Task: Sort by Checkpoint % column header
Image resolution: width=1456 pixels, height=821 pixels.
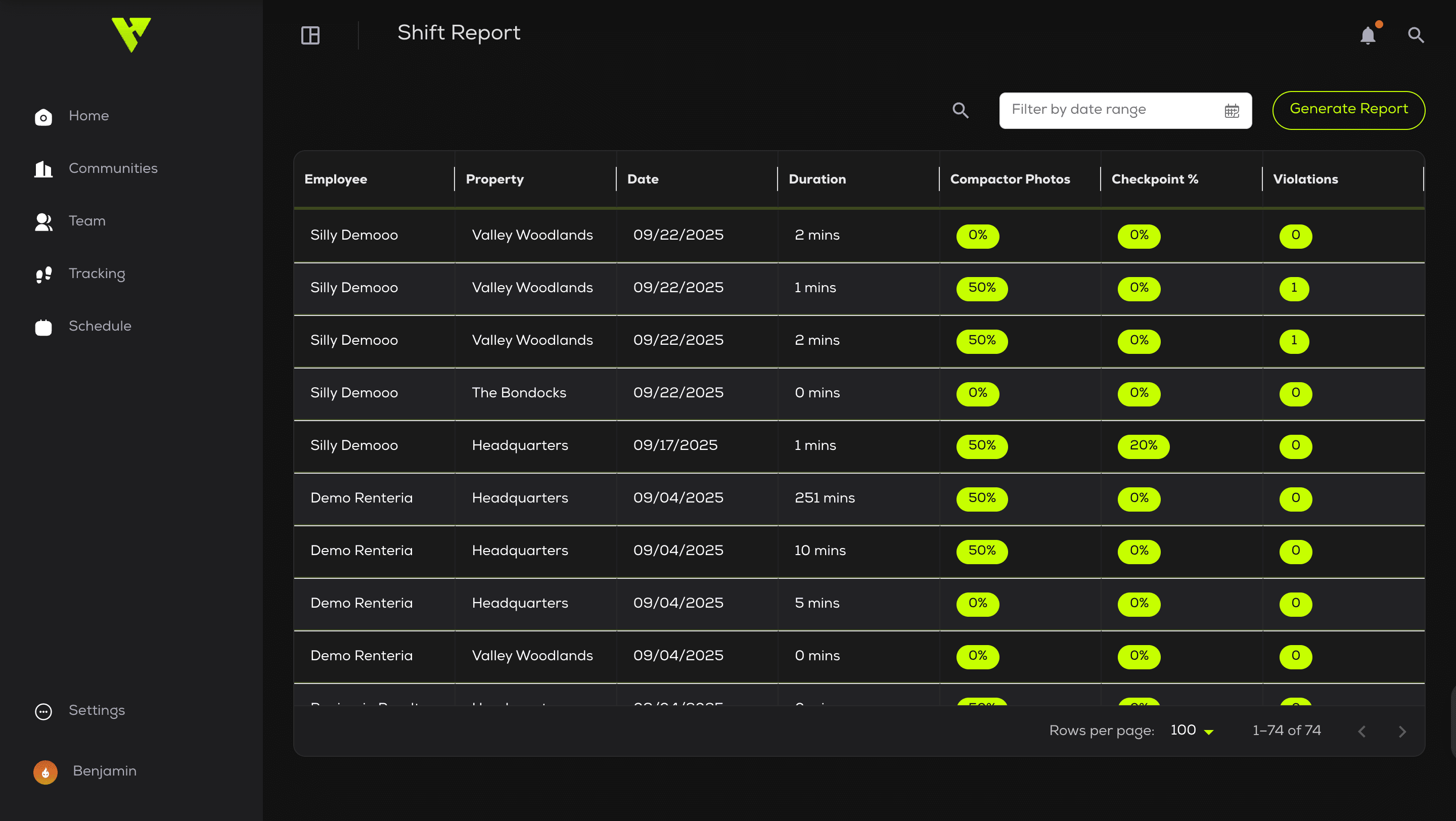Action: click(x=1154, y=179)
